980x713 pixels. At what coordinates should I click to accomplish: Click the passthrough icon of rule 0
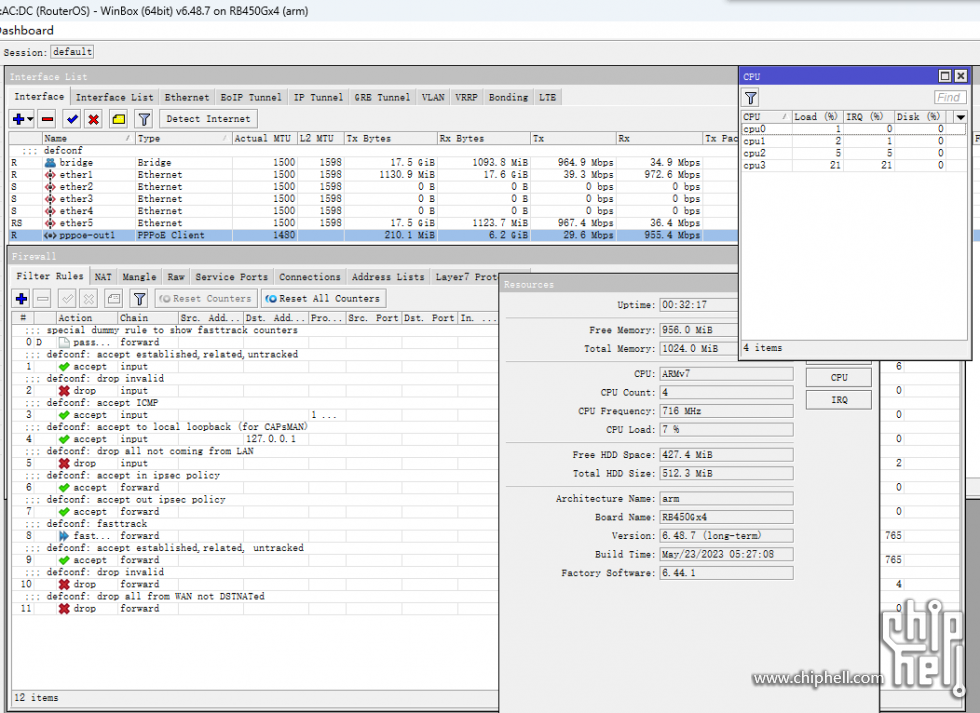click(64, 342)
